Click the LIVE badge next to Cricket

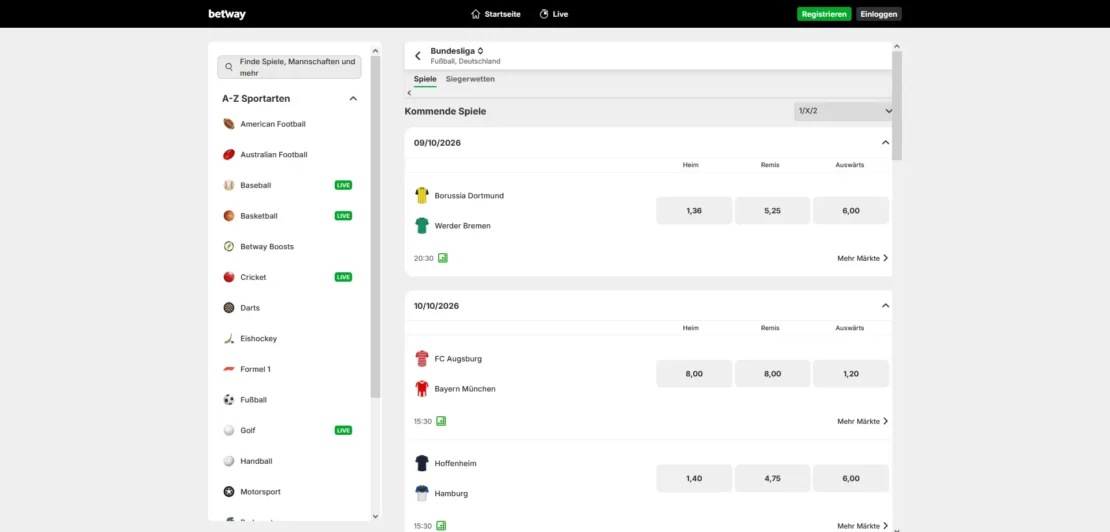tap(343, 277)
